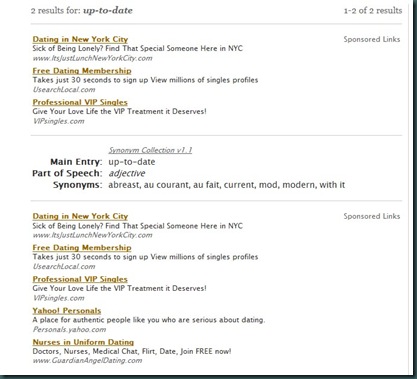This screenshot has width=417, height=379.
Task: Click the authentic people Yahoo description line
Action: click(x=149, y=320)
